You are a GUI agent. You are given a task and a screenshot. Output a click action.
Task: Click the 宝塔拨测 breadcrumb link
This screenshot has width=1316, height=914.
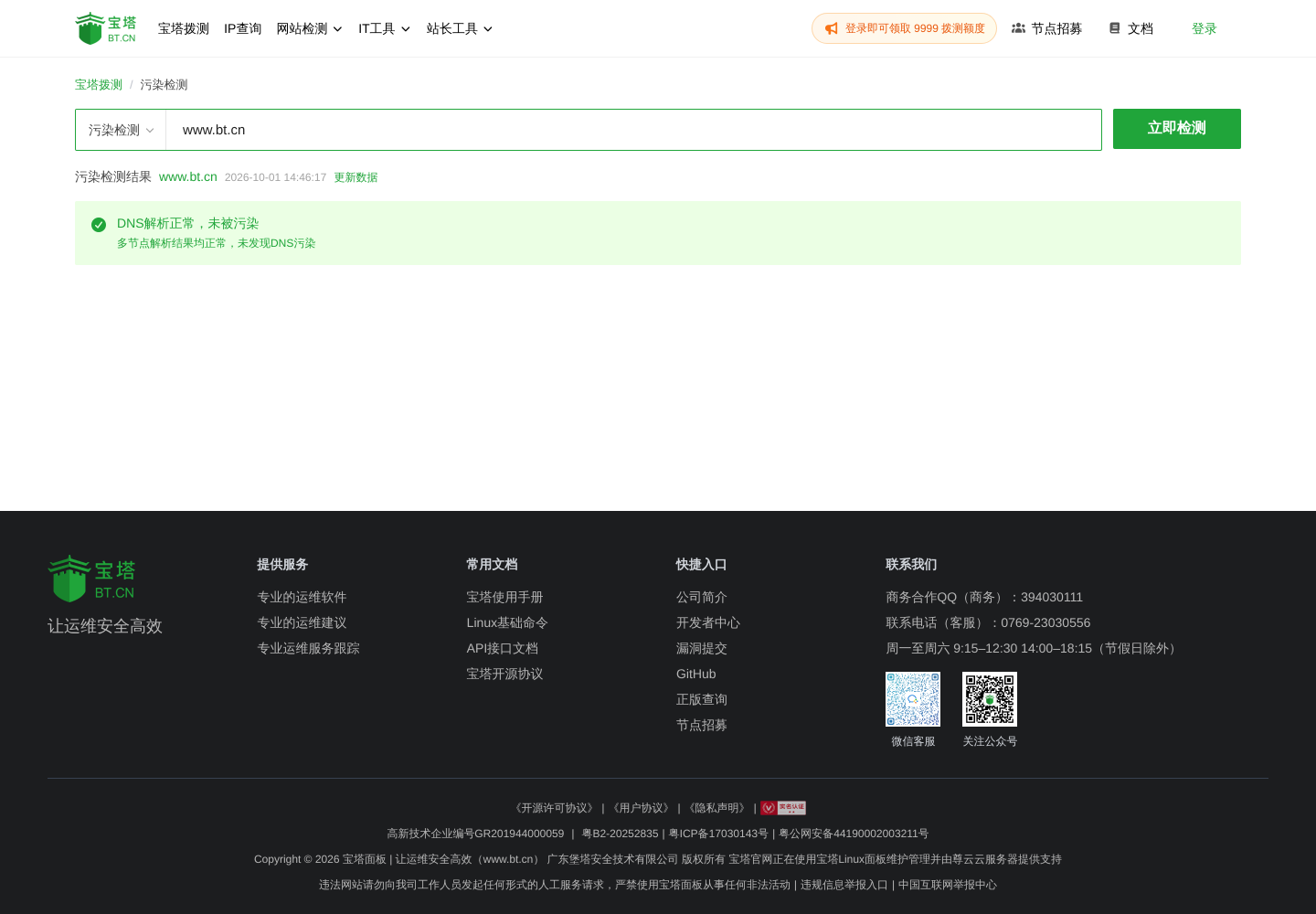[x=99, y=85]
